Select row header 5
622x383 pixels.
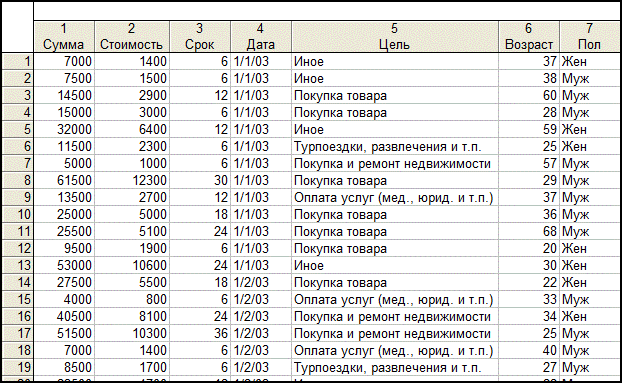[18, 129]
